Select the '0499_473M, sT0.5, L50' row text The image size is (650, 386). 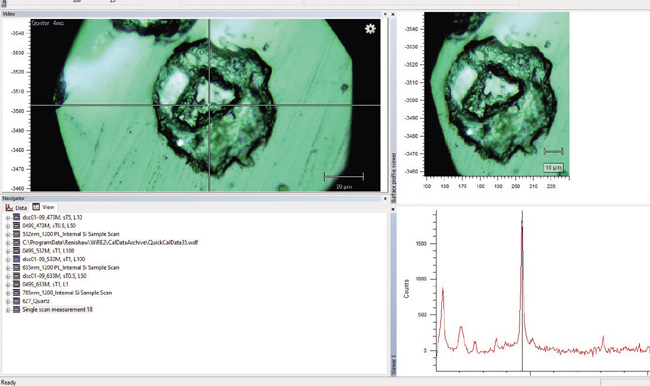(x=49, y=226)
